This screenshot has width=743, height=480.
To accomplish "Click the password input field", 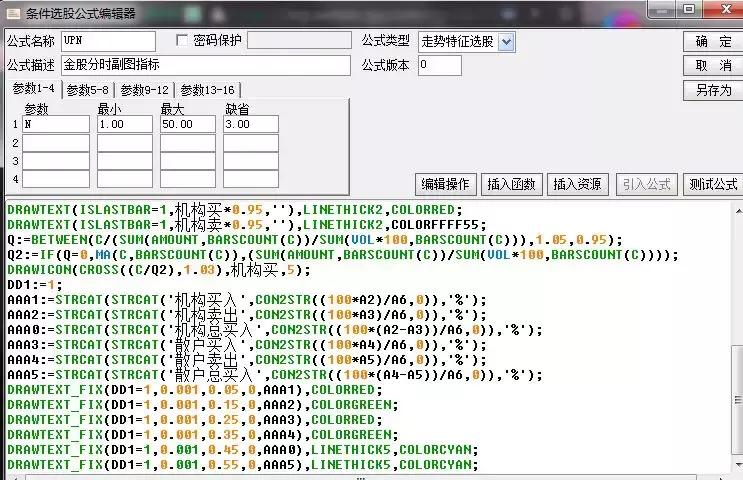I will point(299,40).
